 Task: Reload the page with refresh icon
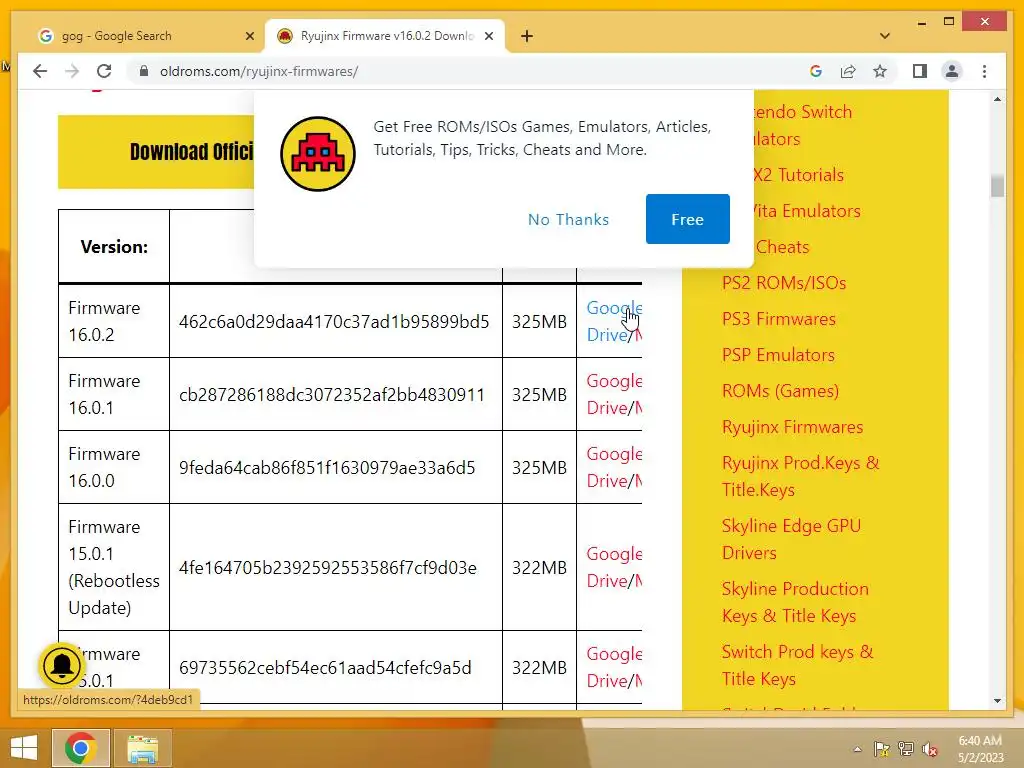pyautogui.click(x=104, y=71)
